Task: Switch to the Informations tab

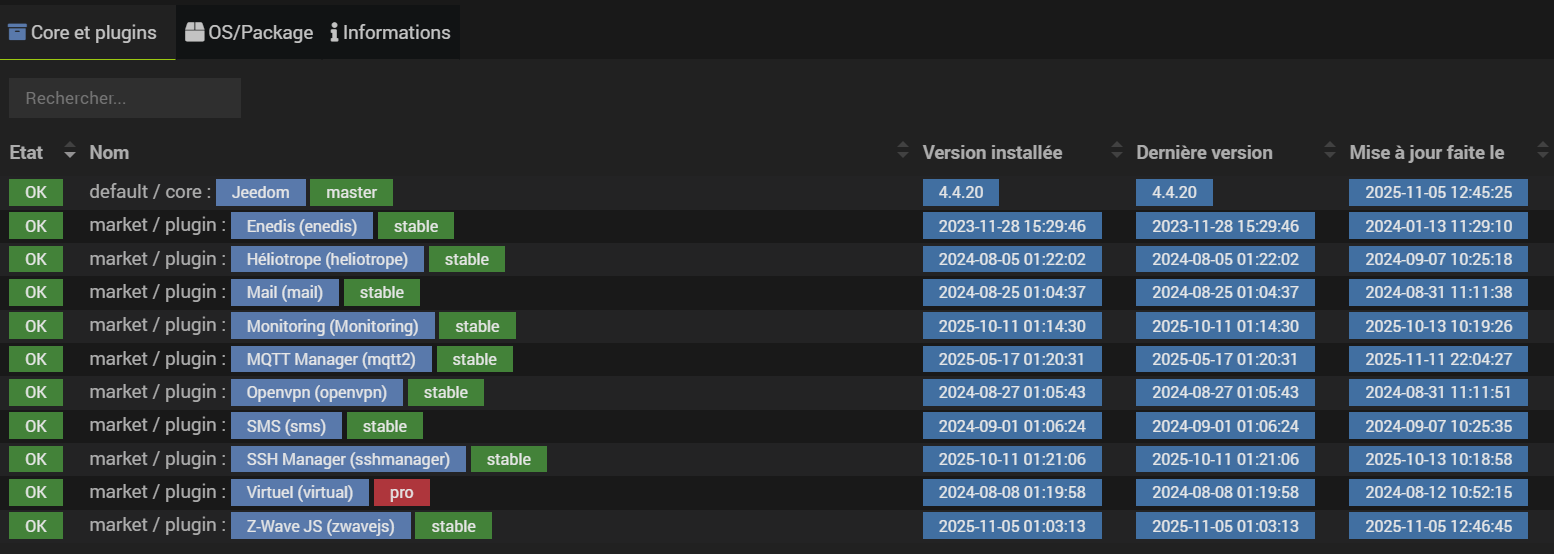Action: [x=391, y=32]
